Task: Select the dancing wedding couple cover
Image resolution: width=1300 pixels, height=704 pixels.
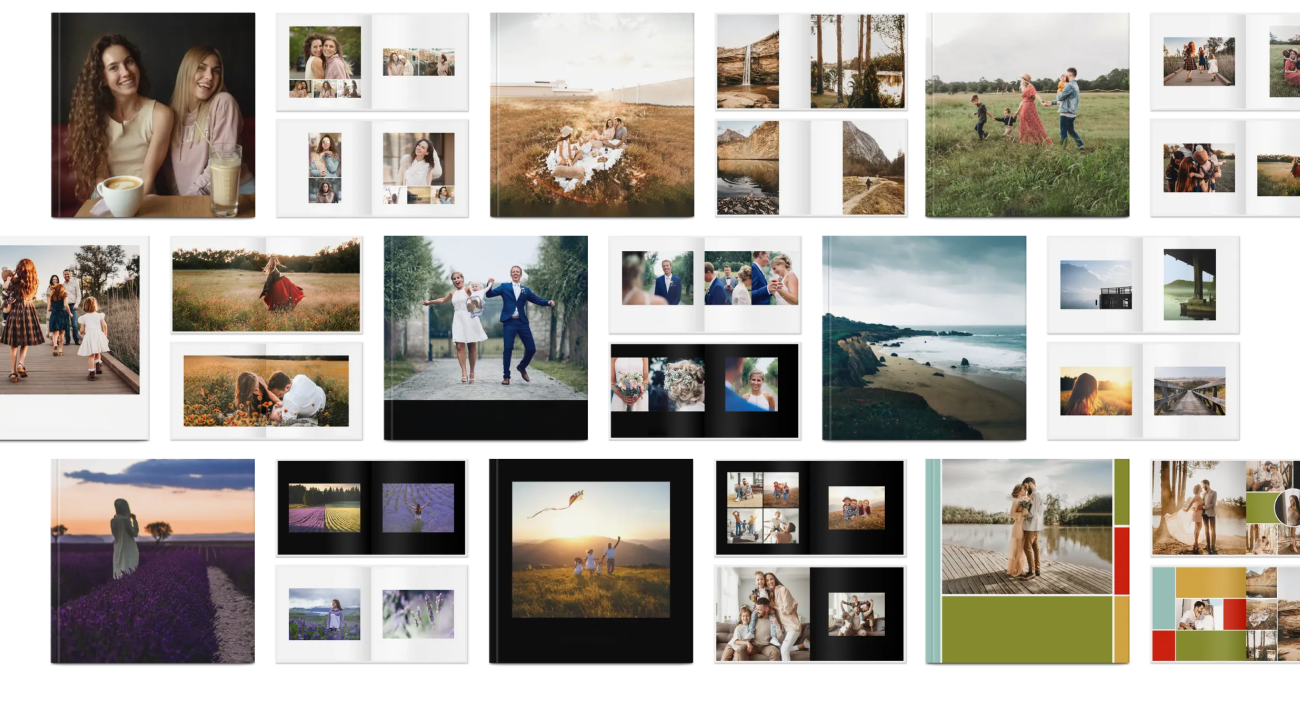Action: 486,338
